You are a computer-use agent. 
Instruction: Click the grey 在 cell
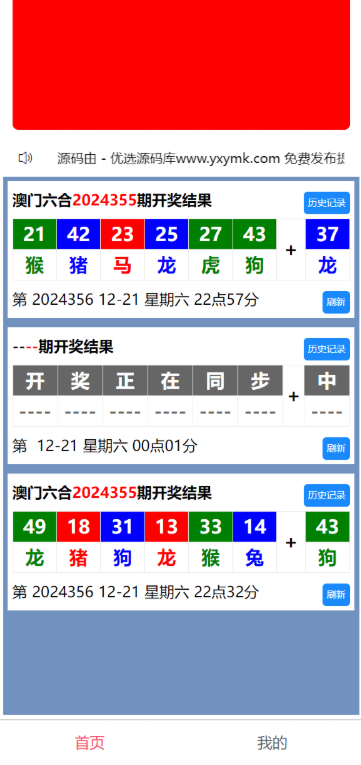pos(170,381)
